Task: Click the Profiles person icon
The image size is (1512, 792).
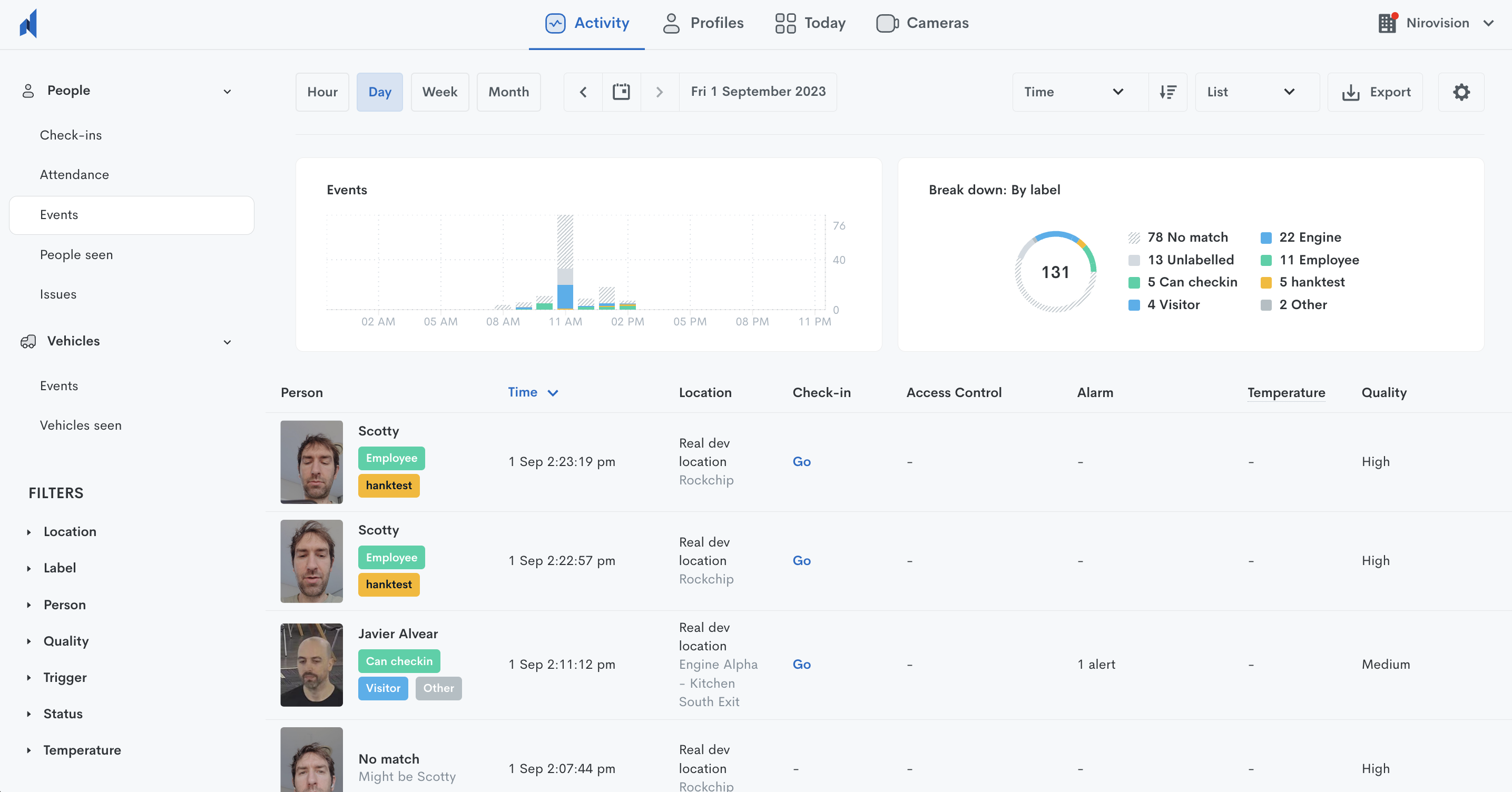Action: pyautogui.click(x=671, y=23)
